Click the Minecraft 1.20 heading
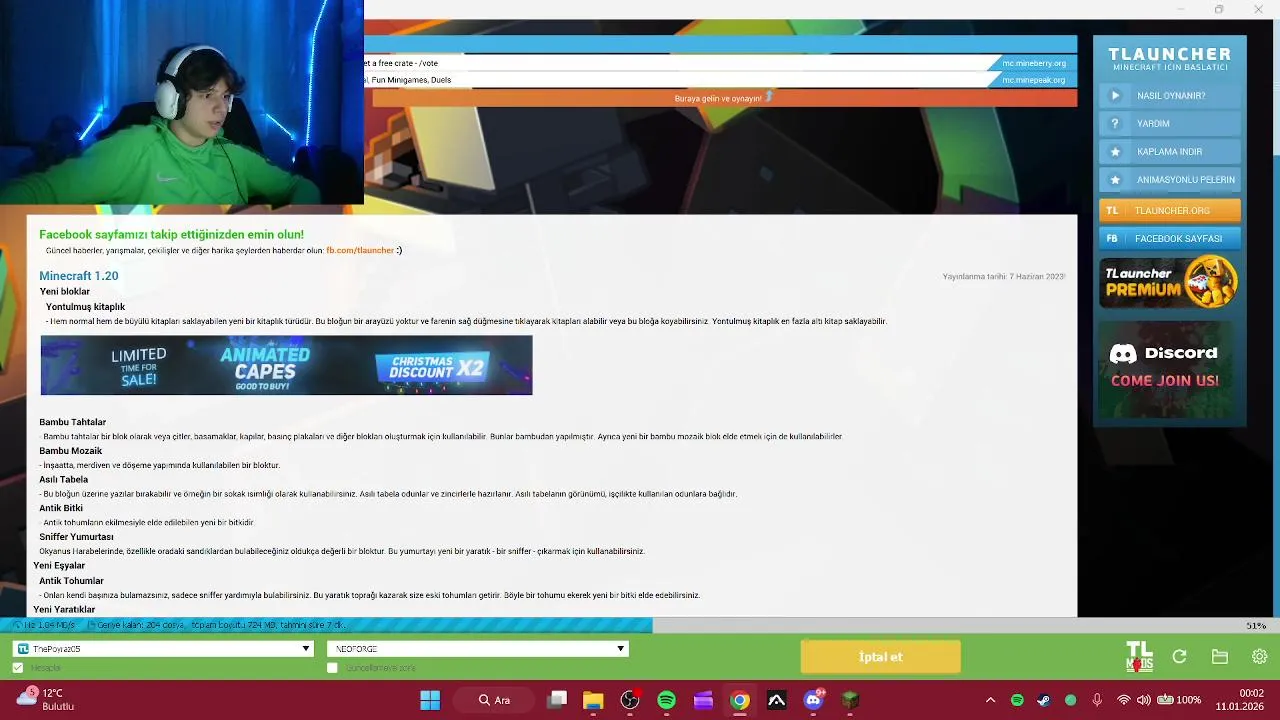 pos(79,276)
